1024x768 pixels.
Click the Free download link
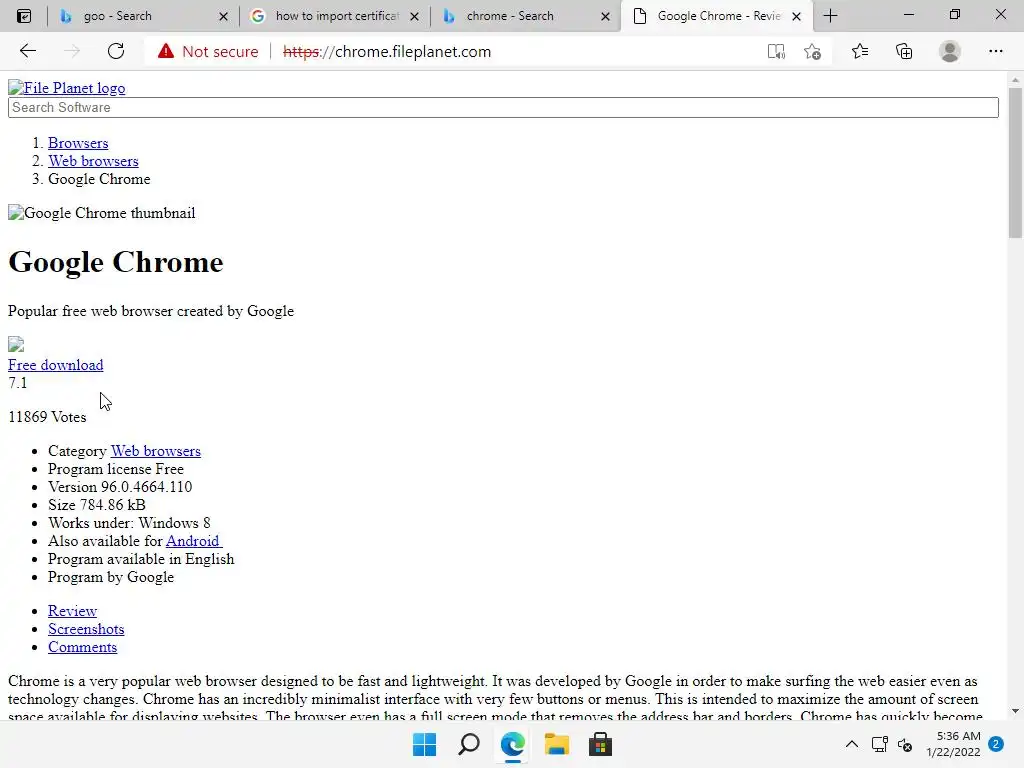tap(56, 365)
